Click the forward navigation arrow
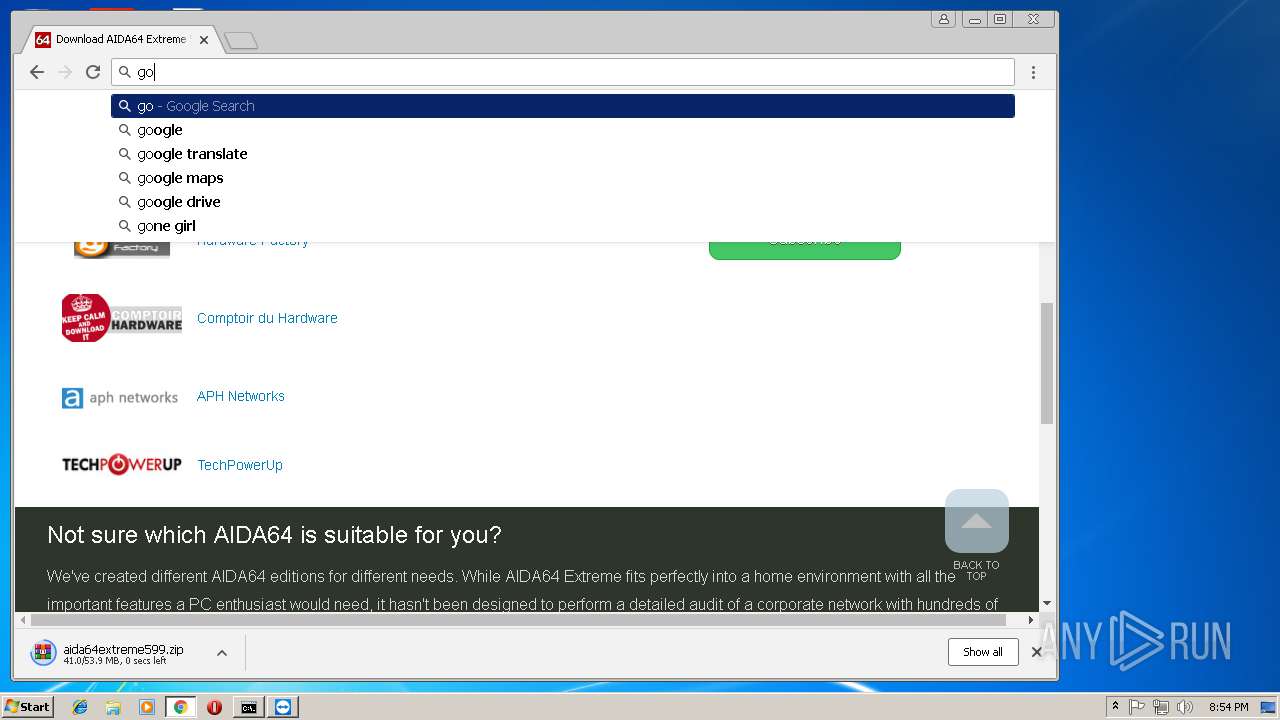The width and height of the screenshot is (1280, 720). (x=65, y=72)
